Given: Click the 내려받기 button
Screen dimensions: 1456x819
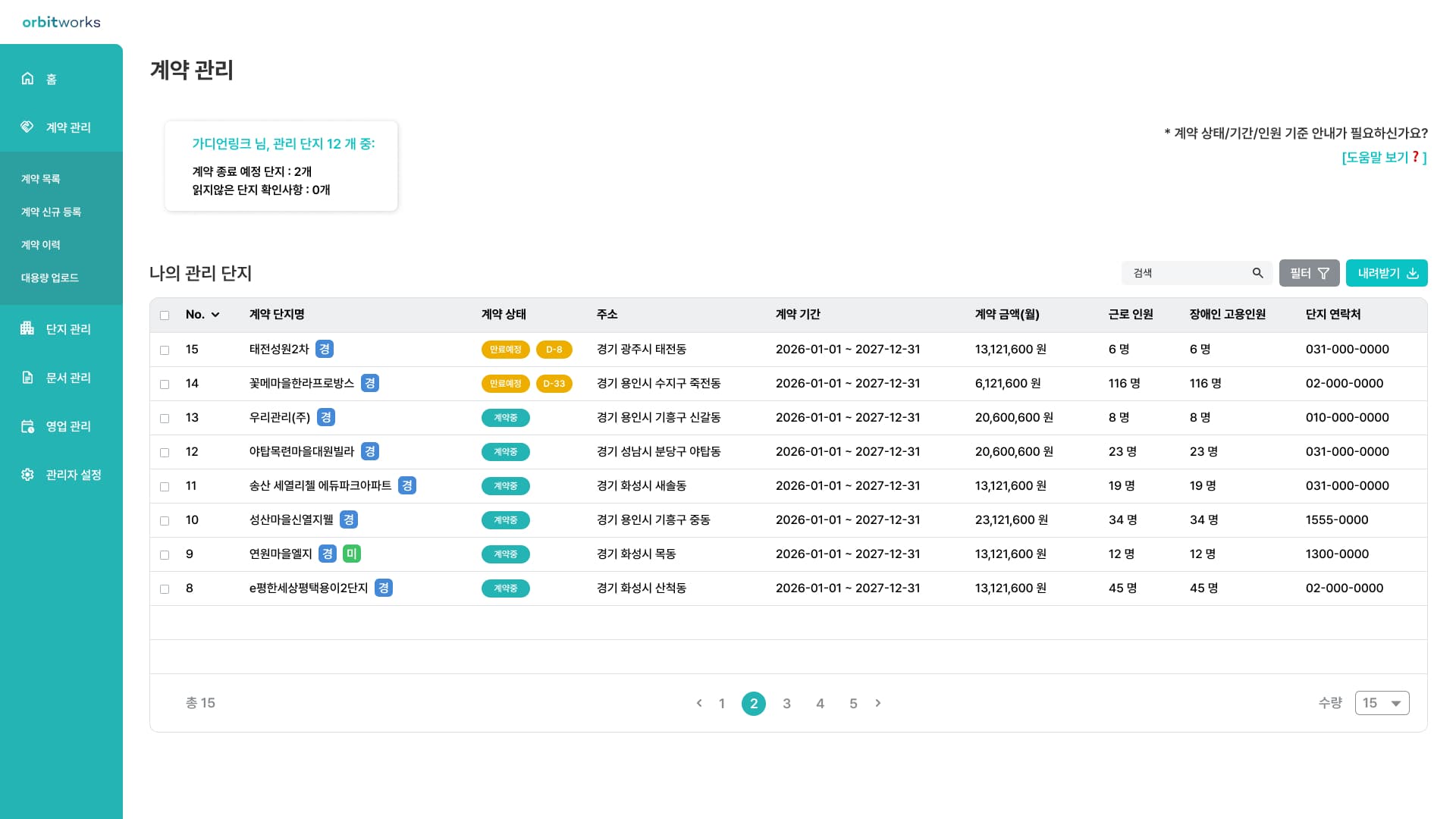Looking at the screenshot, I should pyautogui.click(x=1387, y=273).
